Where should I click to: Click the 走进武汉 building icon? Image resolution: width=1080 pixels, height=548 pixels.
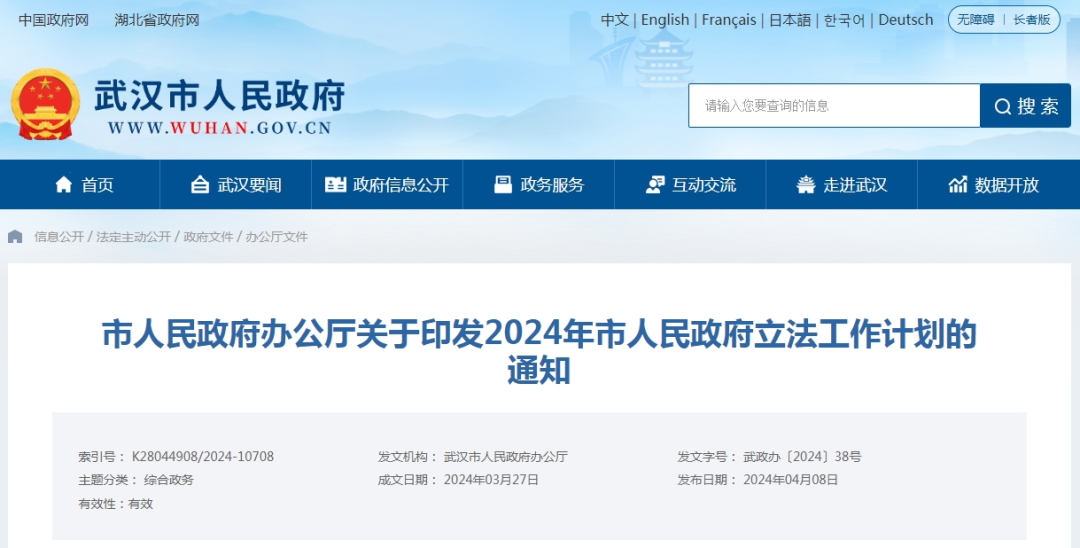[x=806, y=185]
